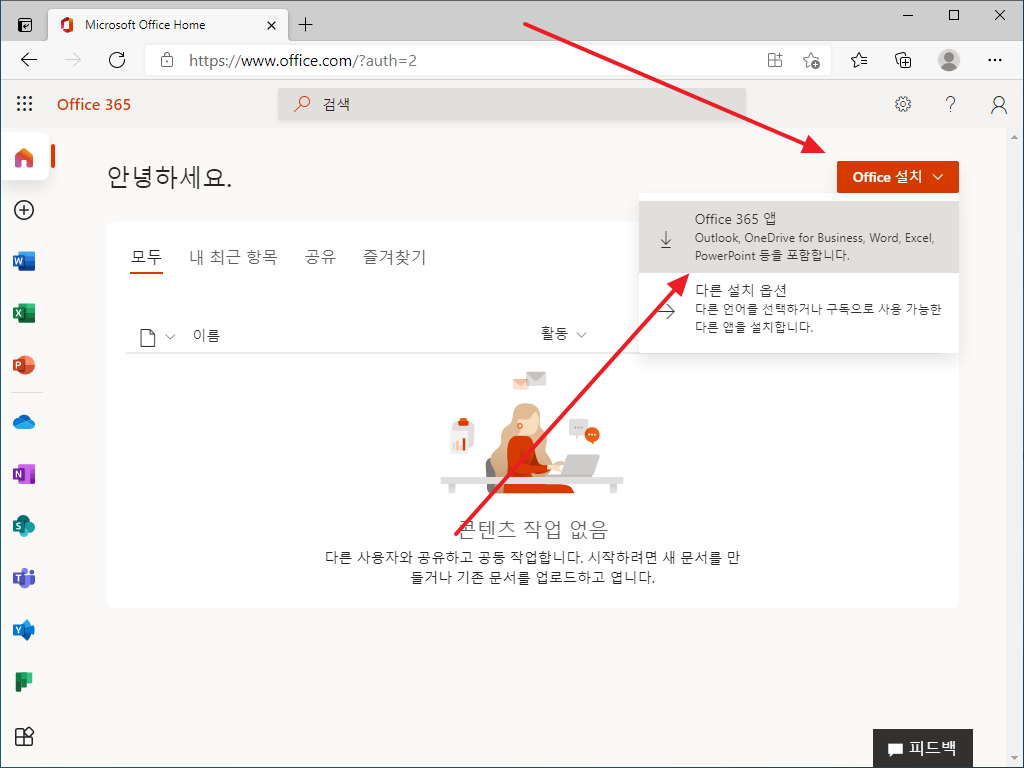
Task: Open a new browser tab
Action: coord(306,25)
